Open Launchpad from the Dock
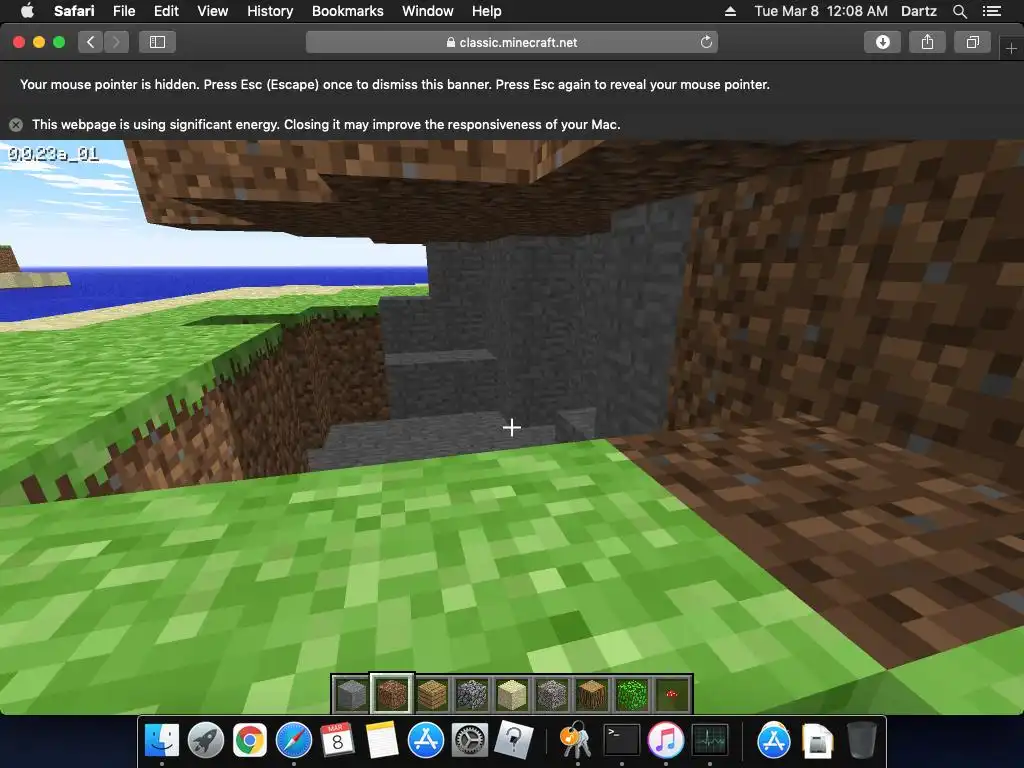The width and height of the screenshot is (1024, 768). [206, 741]
